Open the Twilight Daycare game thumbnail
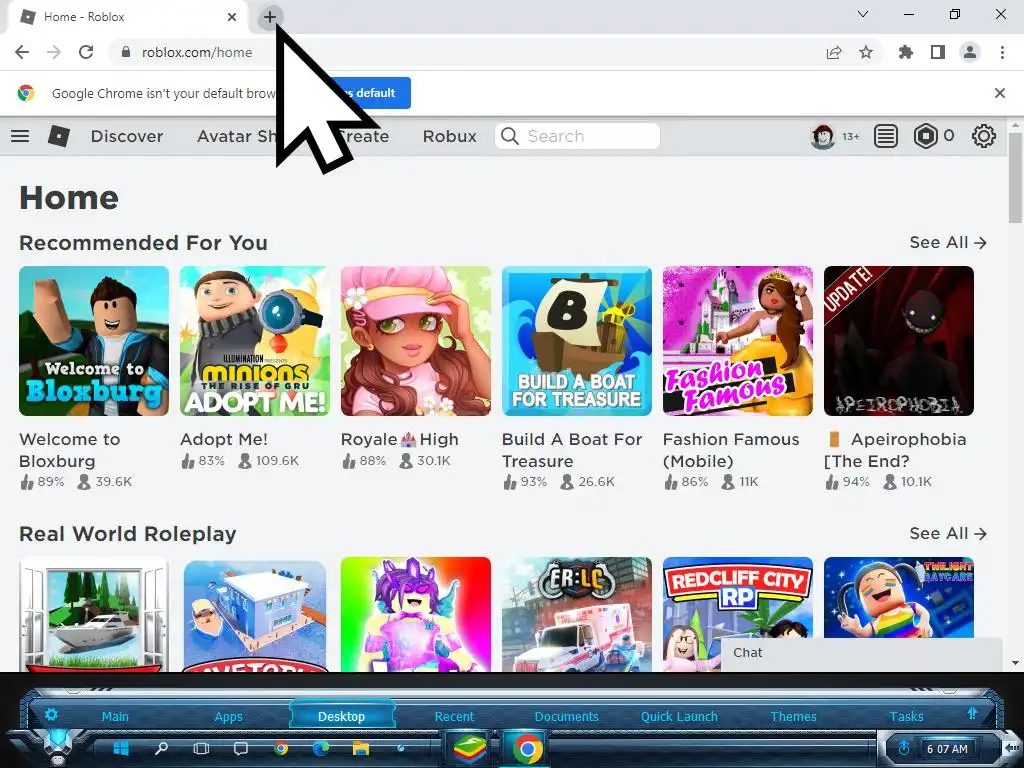Screen dimensions: 1024x768 (899, 598)
